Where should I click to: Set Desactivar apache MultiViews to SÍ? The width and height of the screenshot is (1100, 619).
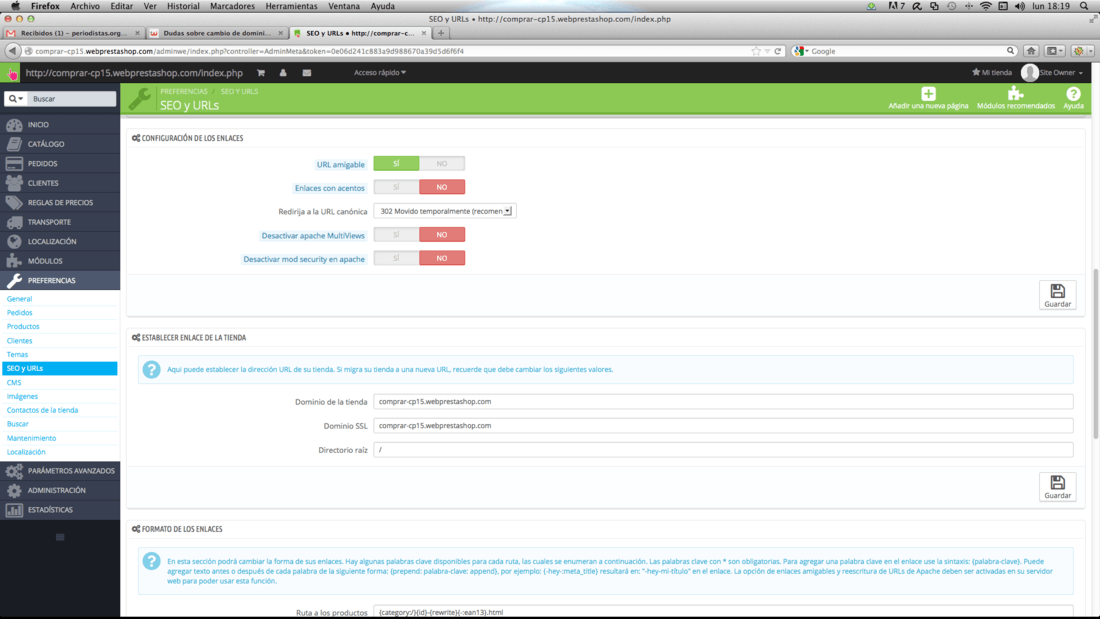pyautogui.click(x=396, y=234)
